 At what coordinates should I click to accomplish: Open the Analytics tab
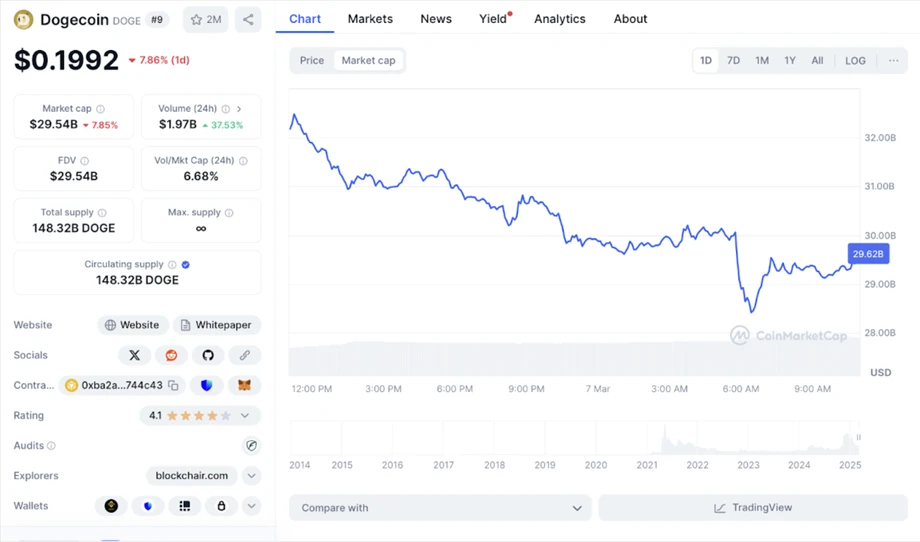pyautogui.click(x=559, y=19)
